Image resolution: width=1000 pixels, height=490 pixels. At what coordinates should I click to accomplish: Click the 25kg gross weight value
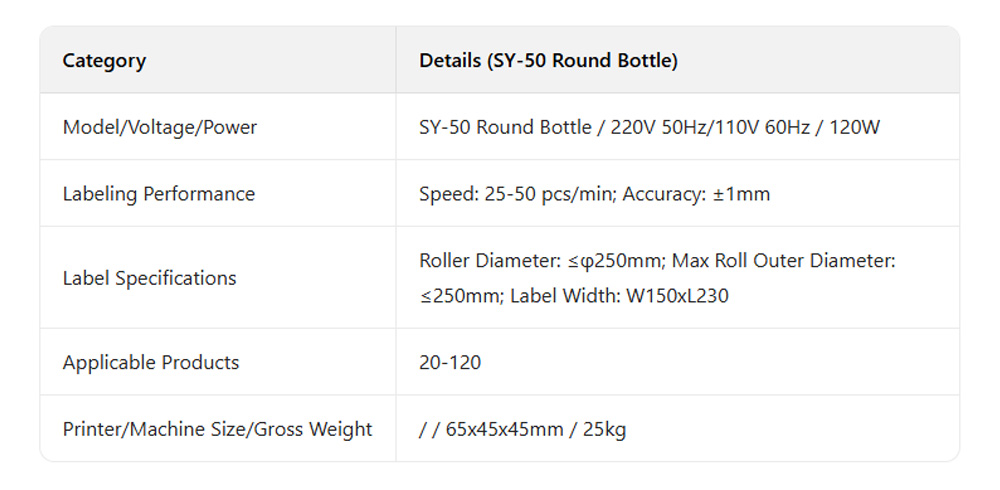pyautogui.click(x=604, y=430)
